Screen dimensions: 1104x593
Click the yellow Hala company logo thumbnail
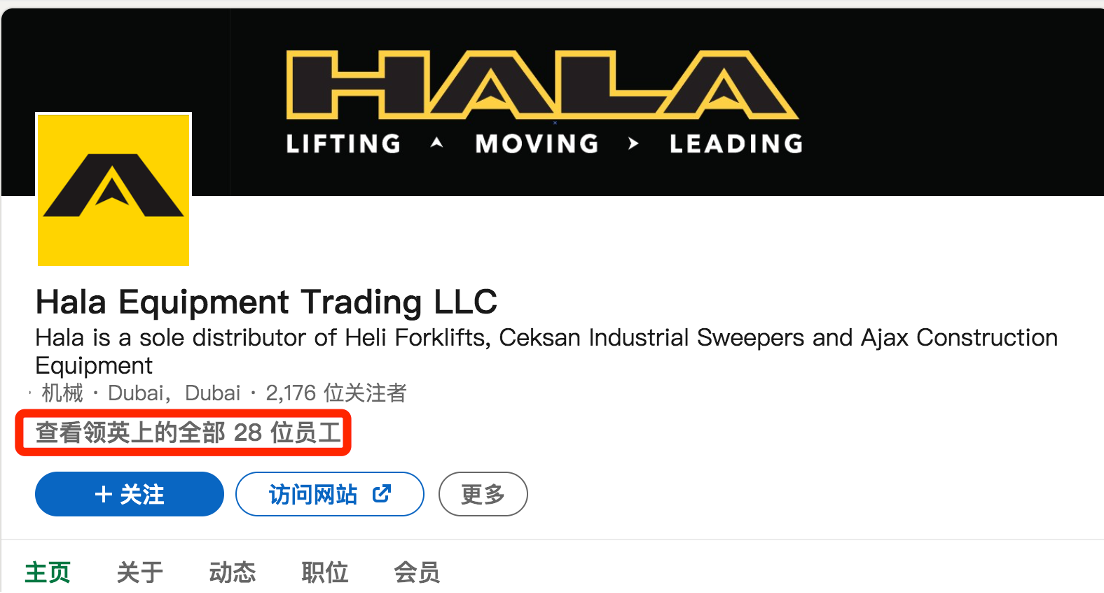tap(113, 189)
